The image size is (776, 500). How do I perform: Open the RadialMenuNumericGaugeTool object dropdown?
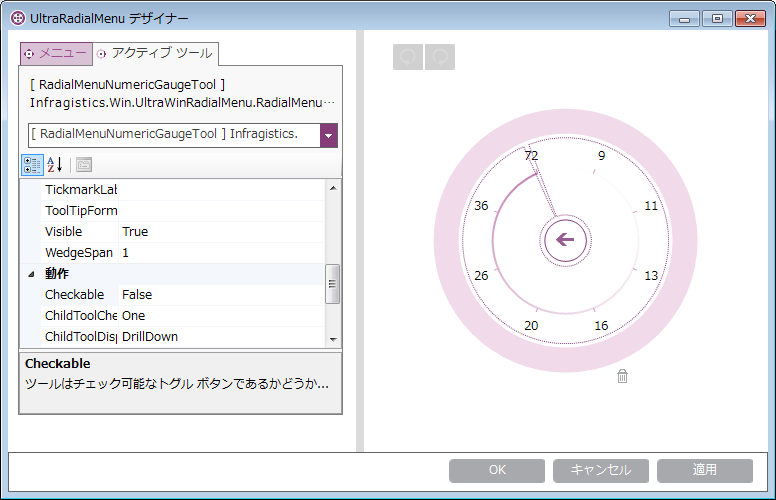tap(329, 136)
